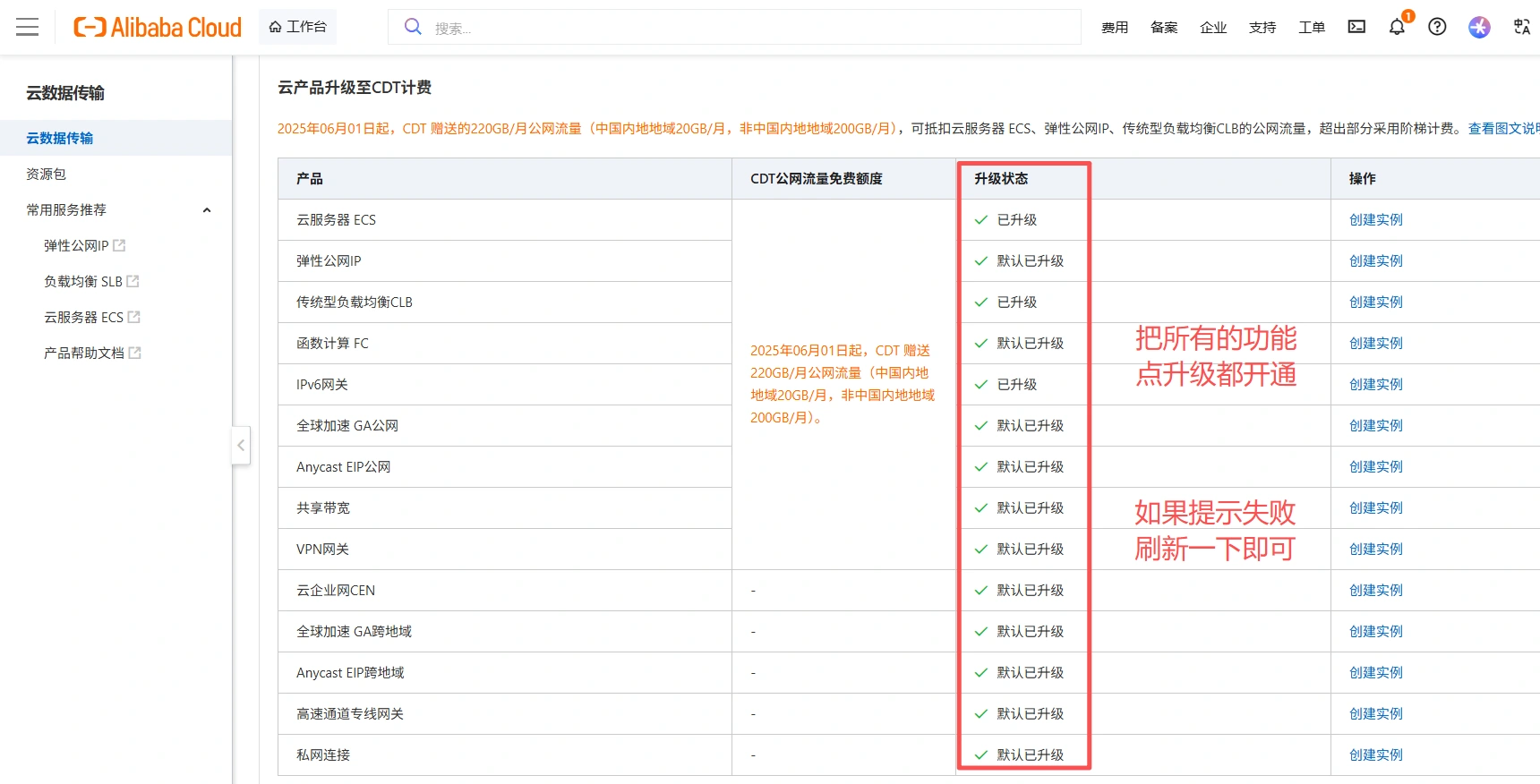1540x784 pixels.
Task: Click the Alibaba Cloud logo
Action: pos(158,27)
